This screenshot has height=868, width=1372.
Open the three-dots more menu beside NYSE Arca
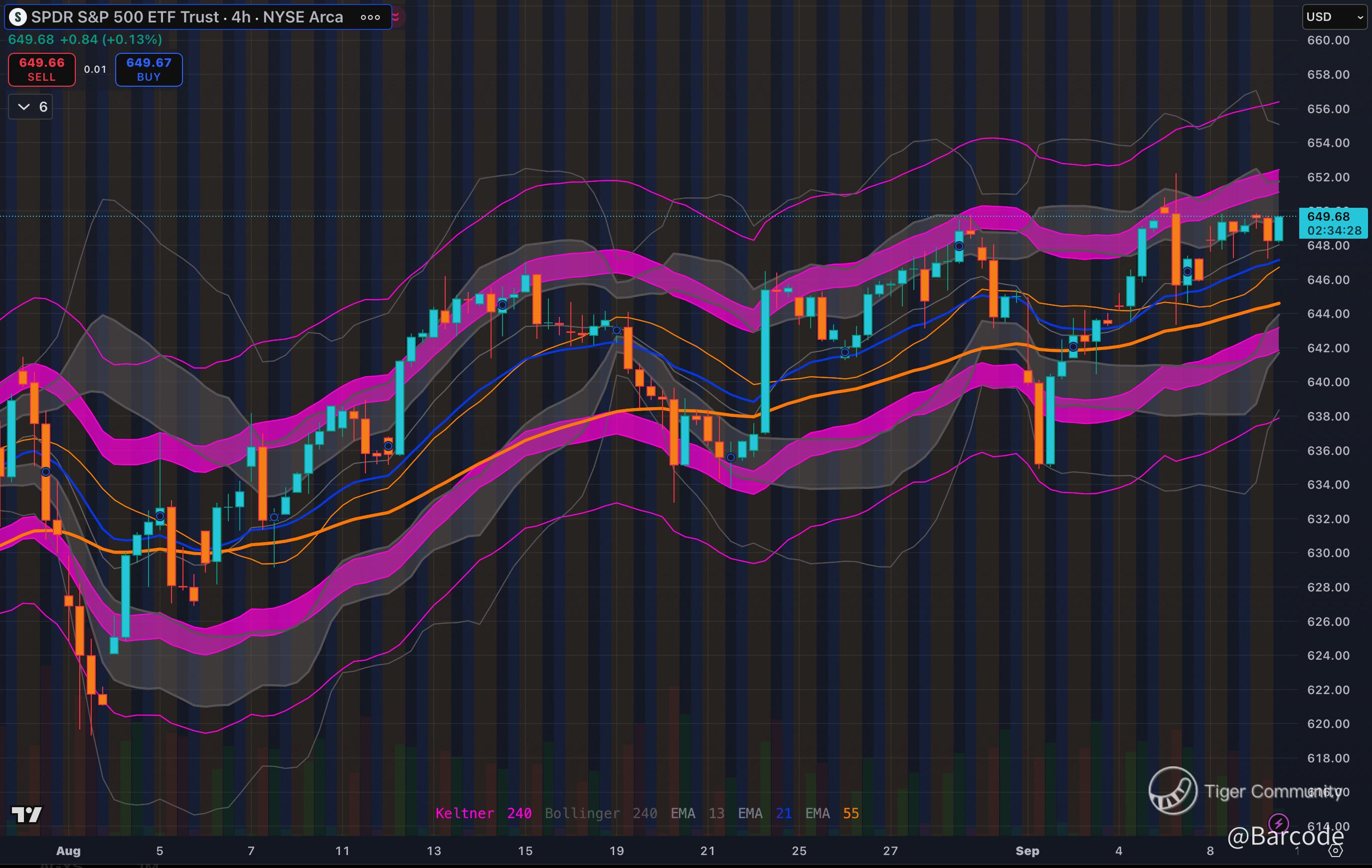(370, 17)
